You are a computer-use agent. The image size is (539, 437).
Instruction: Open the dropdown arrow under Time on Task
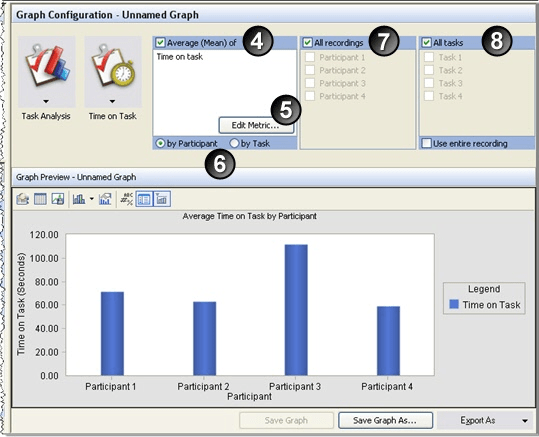pos(112,101)
